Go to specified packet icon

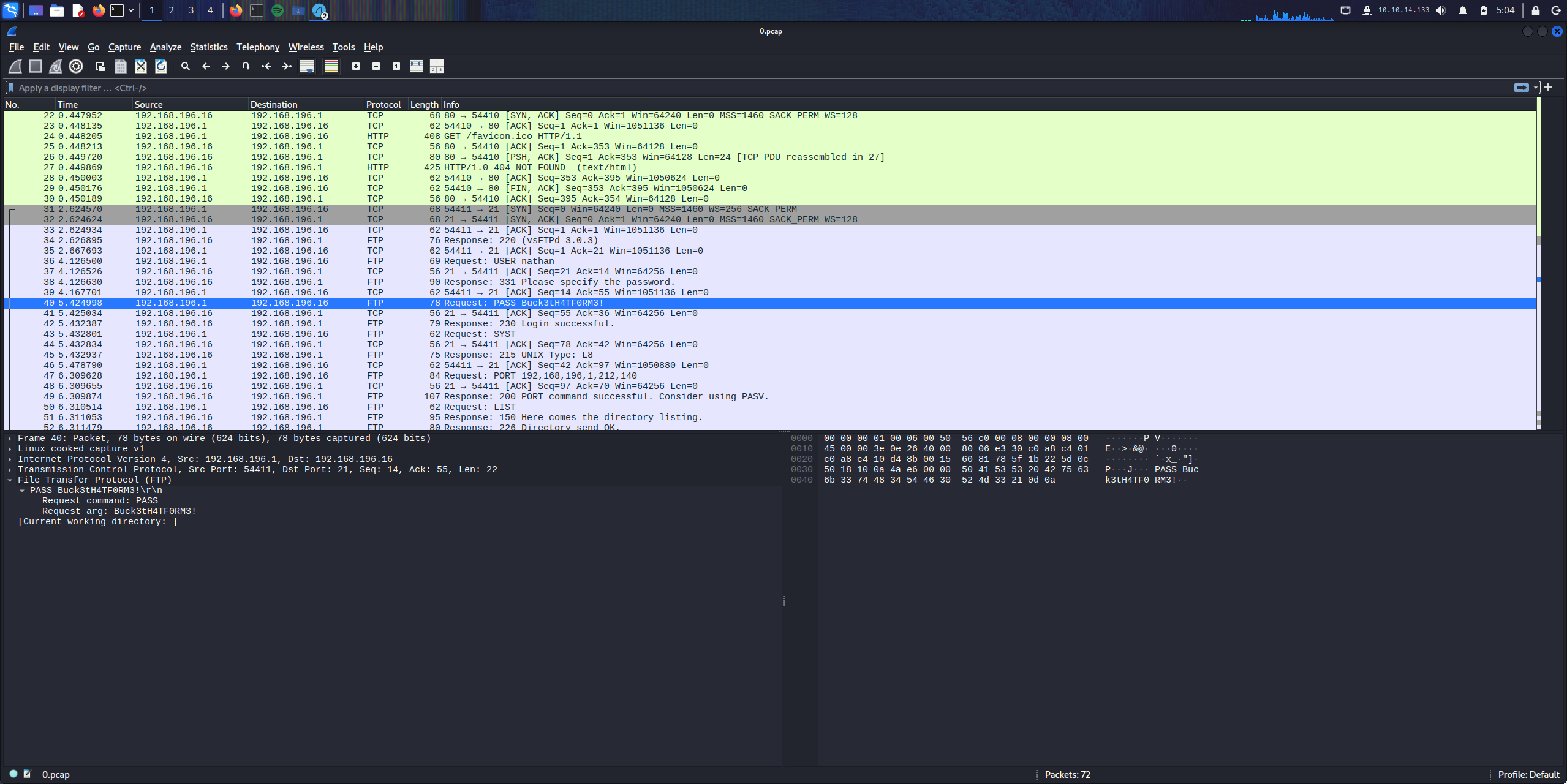pos(246,66)
